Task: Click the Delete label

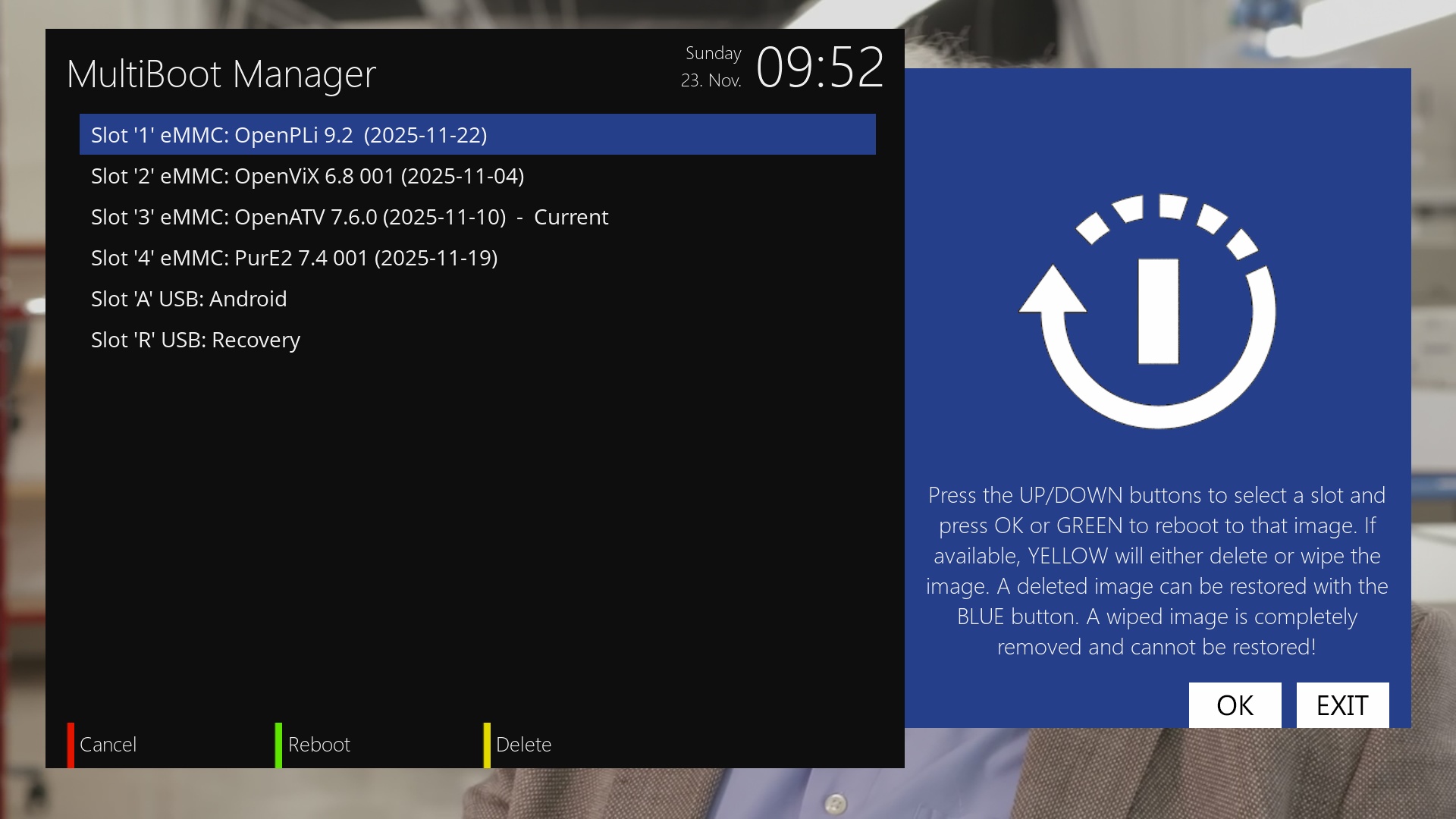Action: tap(523, 745)
